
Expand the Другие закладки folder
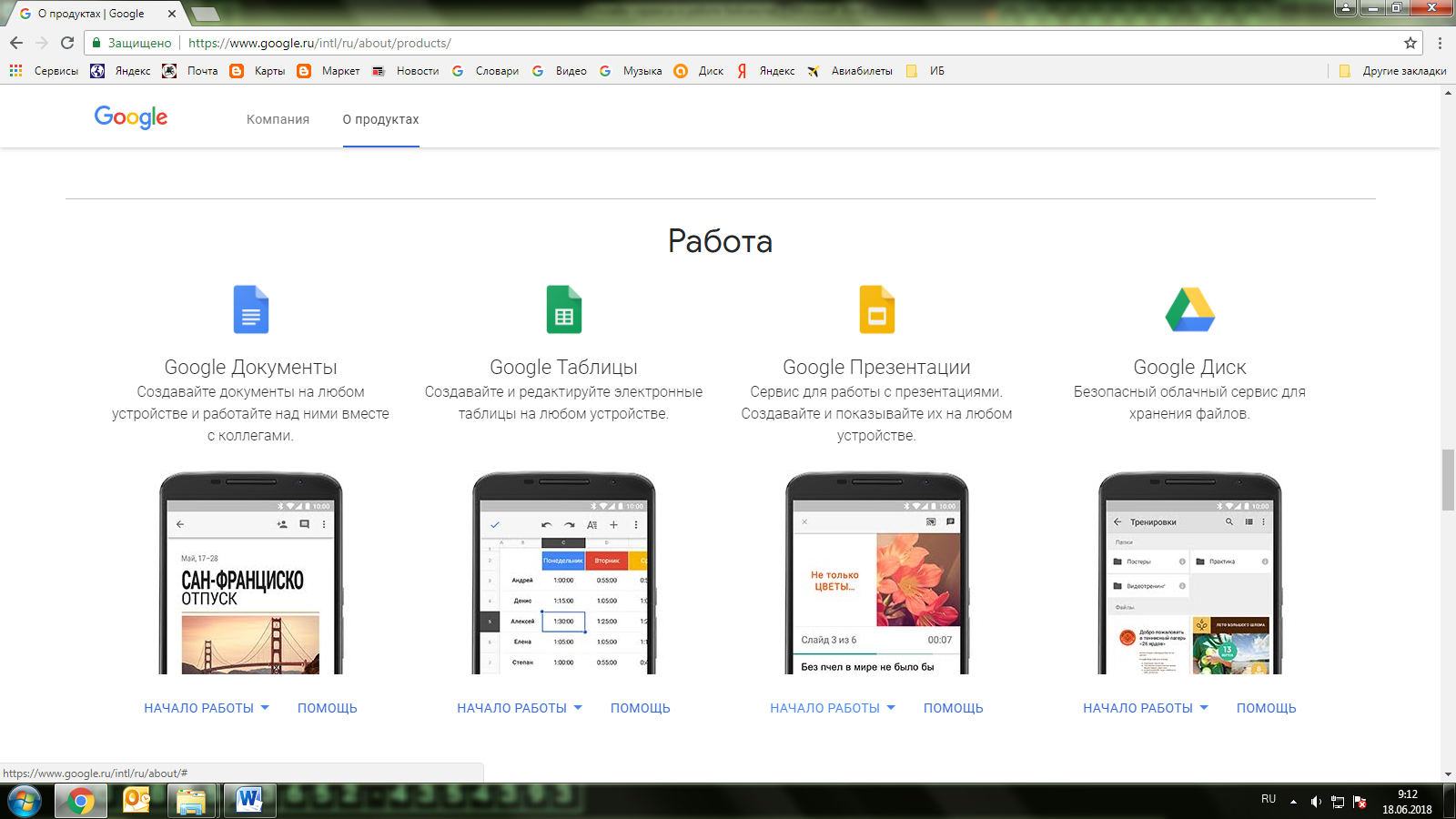[x=1392, y=71]
